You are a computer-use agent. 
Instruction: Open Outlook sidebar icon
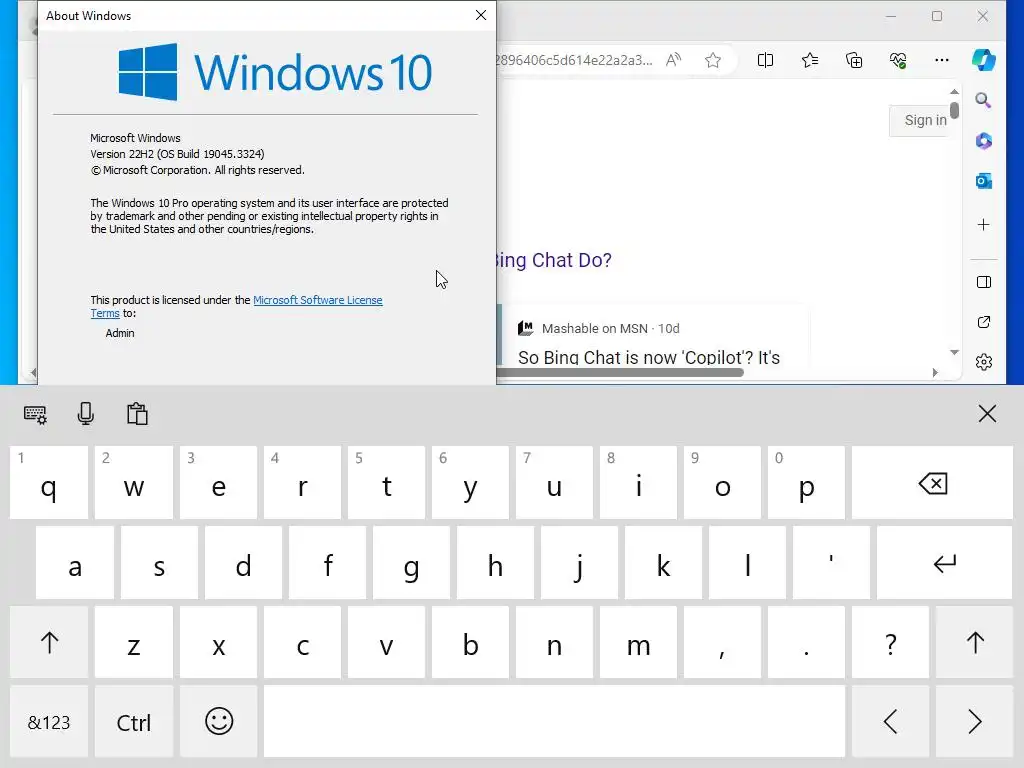click(984, 181)
